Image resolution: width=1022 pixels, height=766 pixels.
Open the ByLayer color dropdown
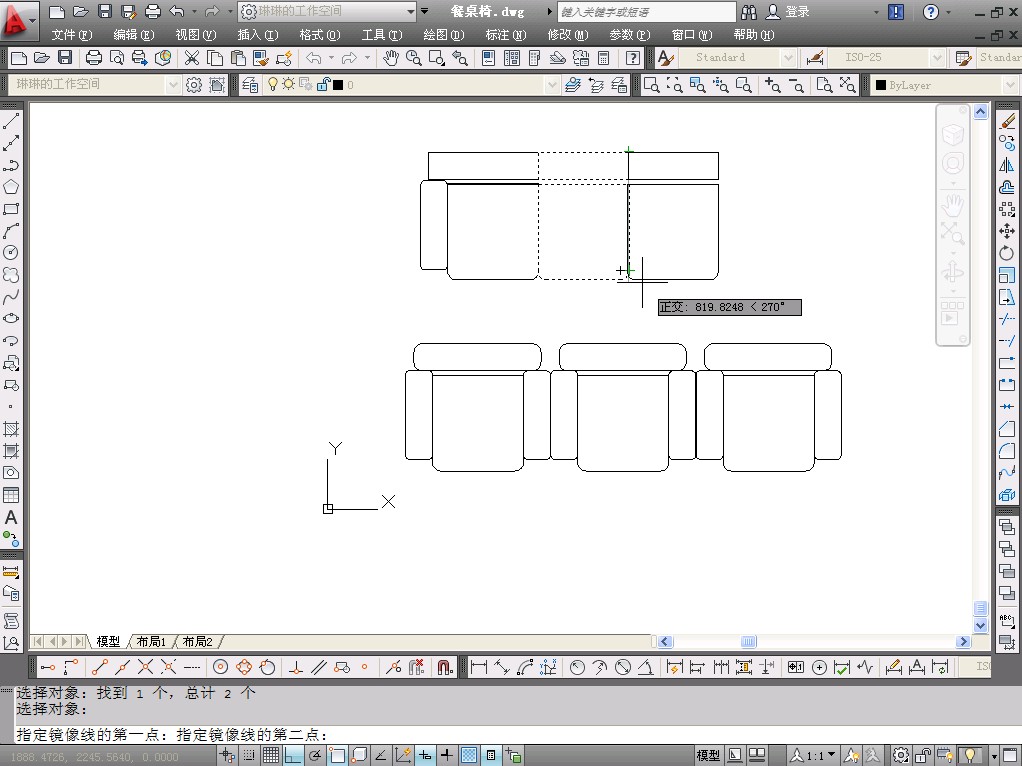click(1009, 85)
